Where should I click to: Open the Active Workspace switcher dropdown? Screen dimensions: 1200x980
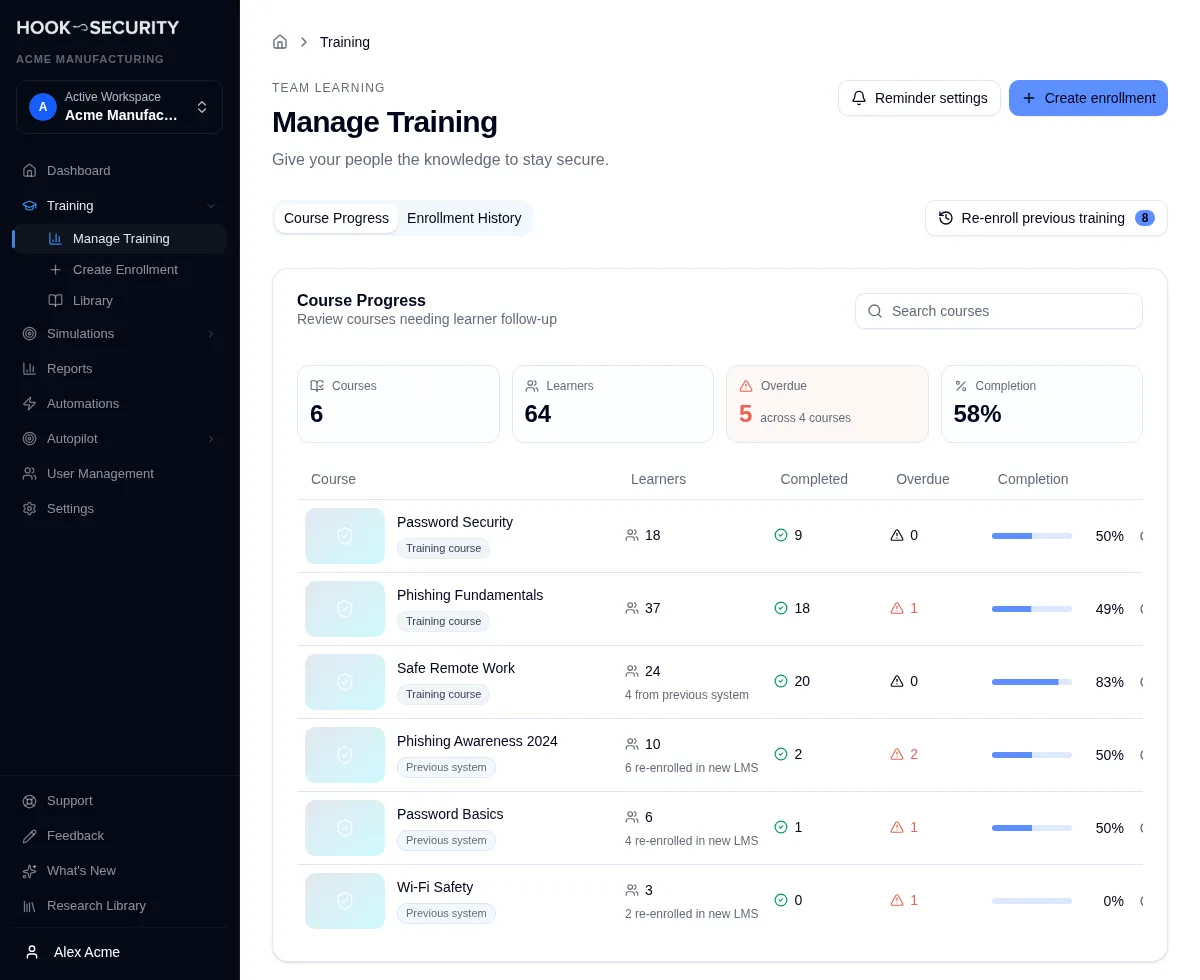click(x=119, y=107)
